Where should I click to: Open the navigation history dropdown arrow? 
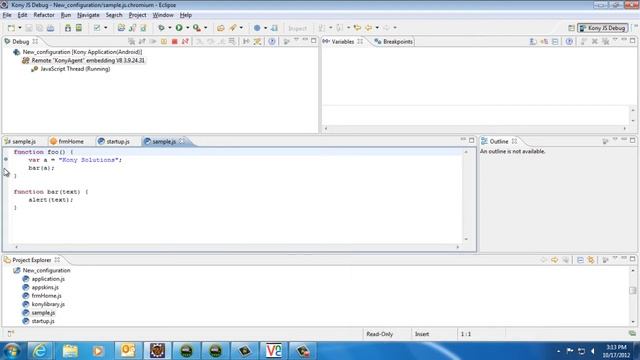click(377, 28)
